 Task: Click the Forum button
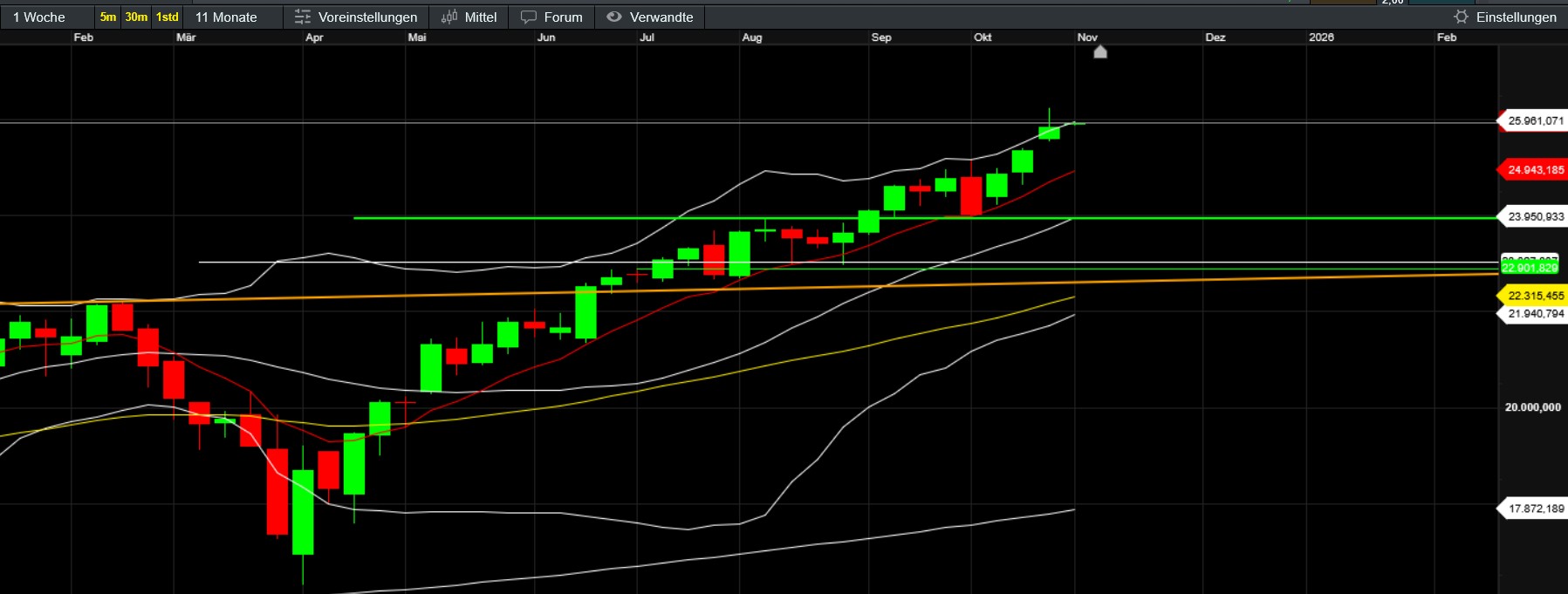click(x=563, y=17)
